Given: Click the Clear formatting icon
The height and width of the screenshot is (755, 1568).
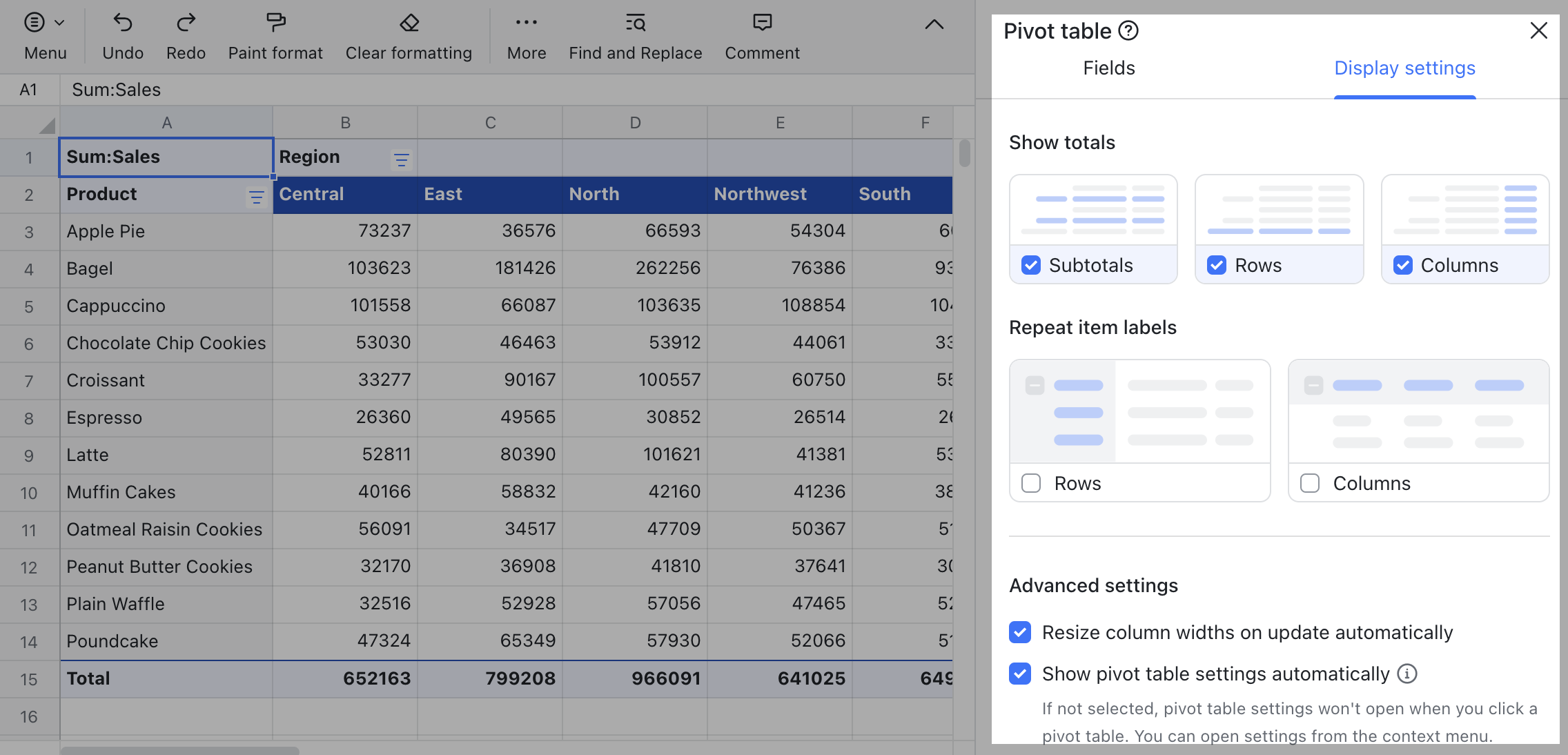Looking at the screenshot, I should 409,23.
